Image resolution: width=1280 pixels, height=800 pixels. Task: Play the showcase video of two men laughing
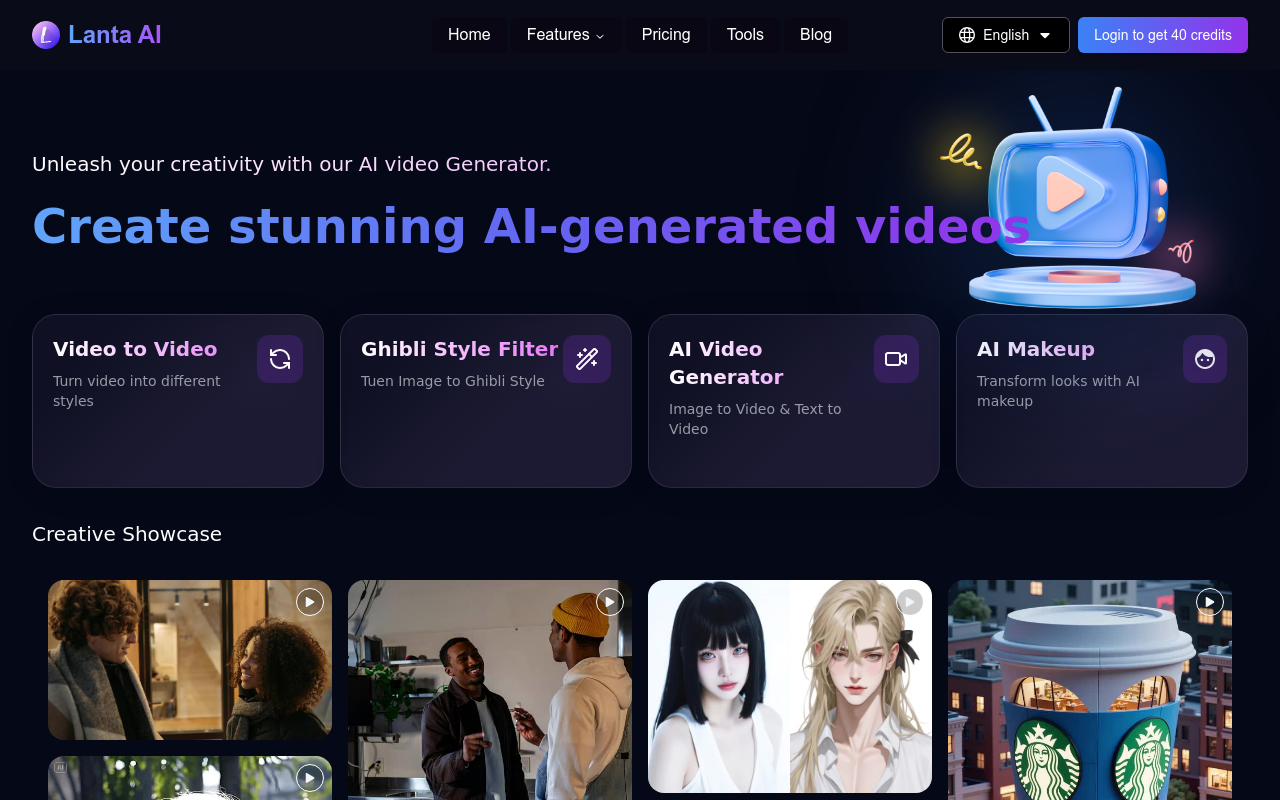(610, 602)
